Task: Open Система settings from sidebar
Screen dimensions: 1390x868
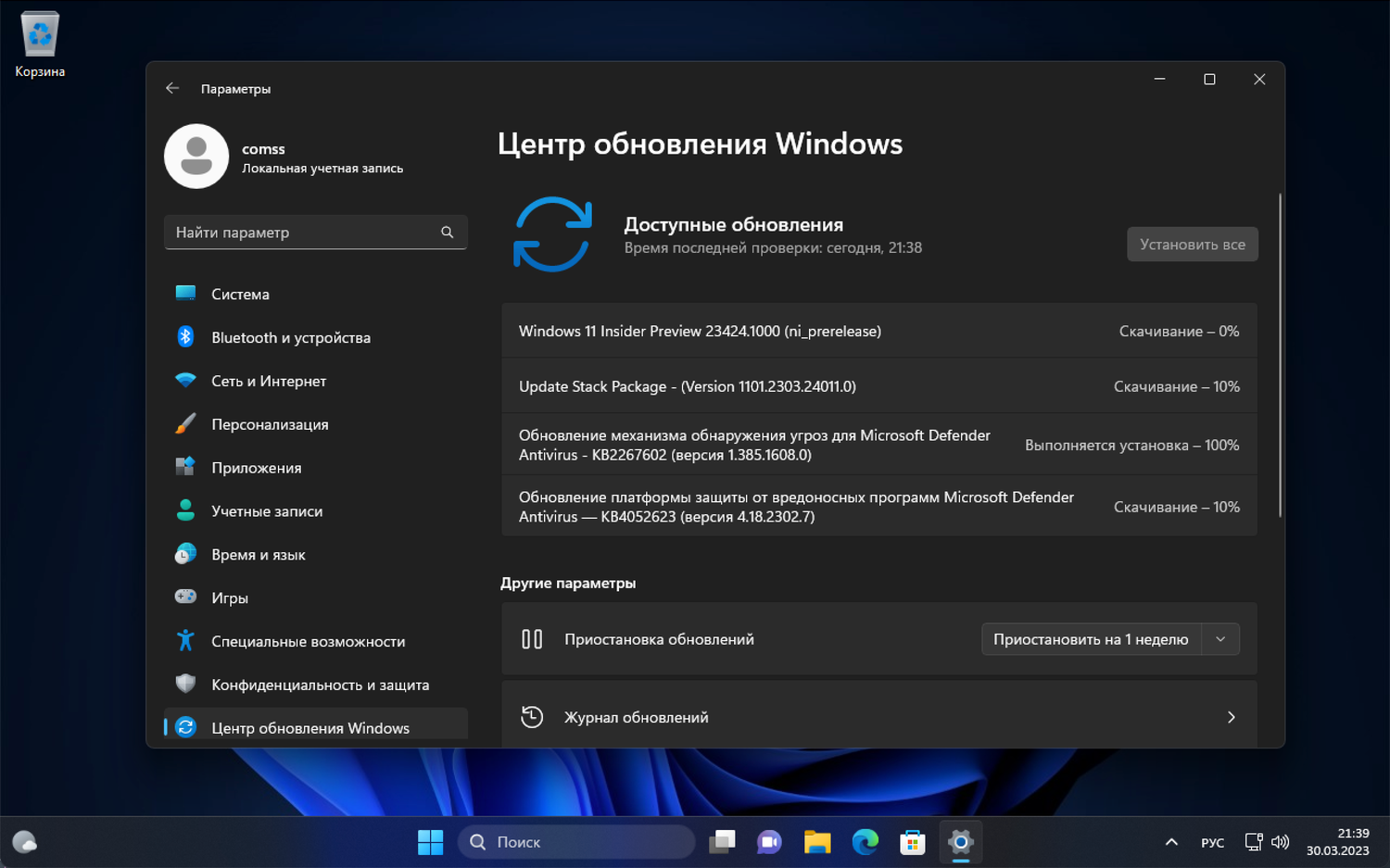Action: click(240, 294)
